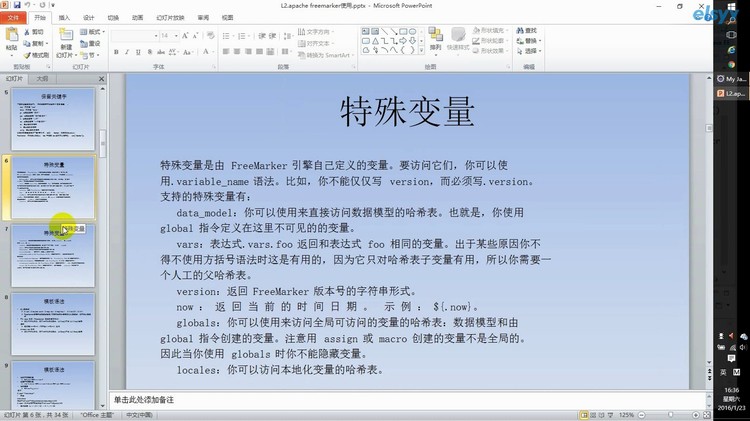Expand the Layout (版式) dropdown

pyautogui.click(x=92, y=32)
